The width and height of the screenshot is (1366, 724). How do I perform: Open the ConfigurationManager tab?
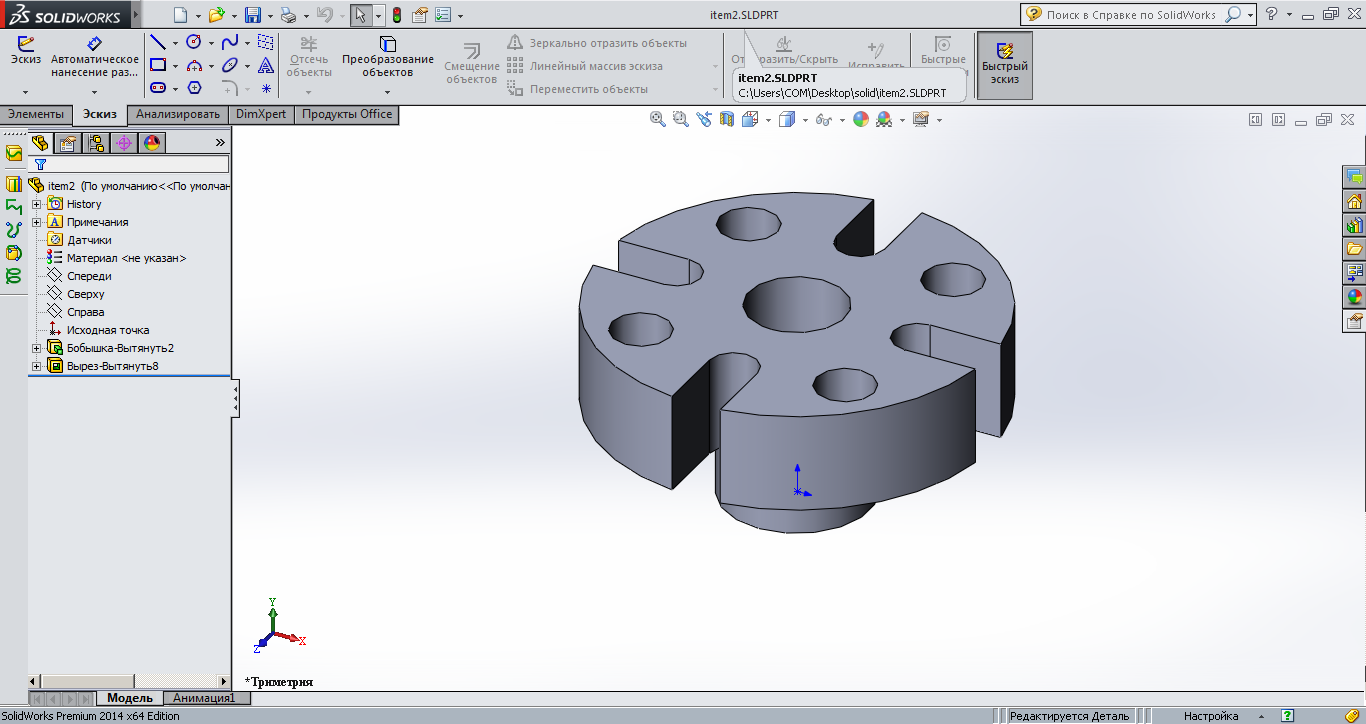(x=96, y=143)
